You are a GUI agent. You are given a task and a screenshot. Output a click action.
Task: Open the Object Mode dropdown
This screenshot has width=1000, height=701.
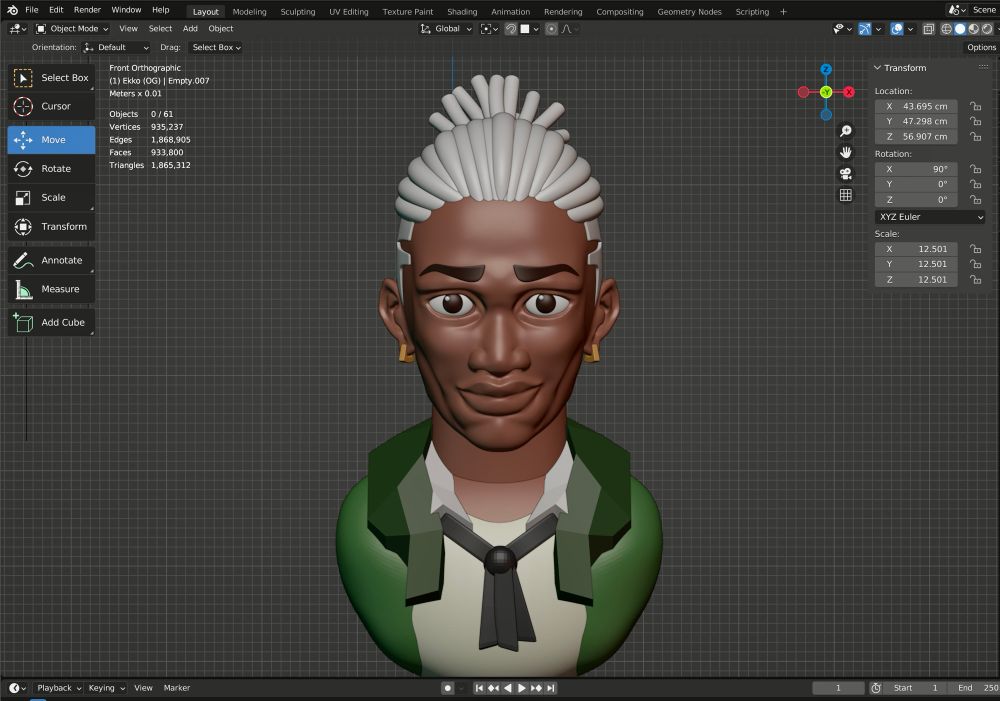point(72,29)
